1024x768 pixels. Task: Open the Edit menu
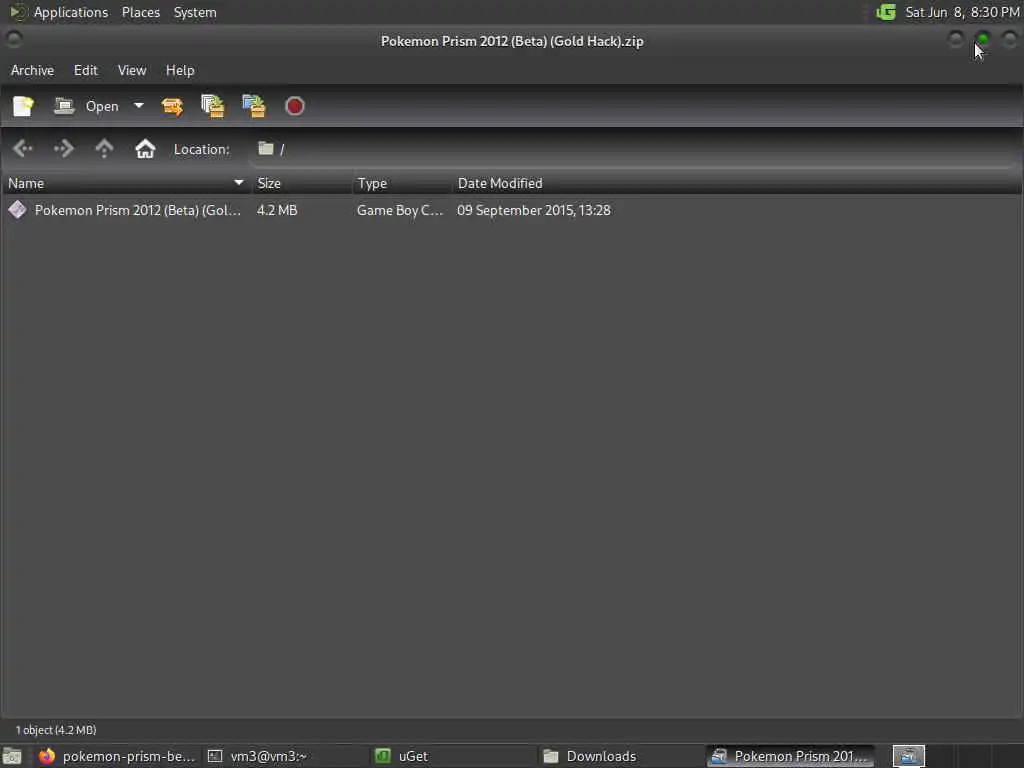(x=86, y=70)
